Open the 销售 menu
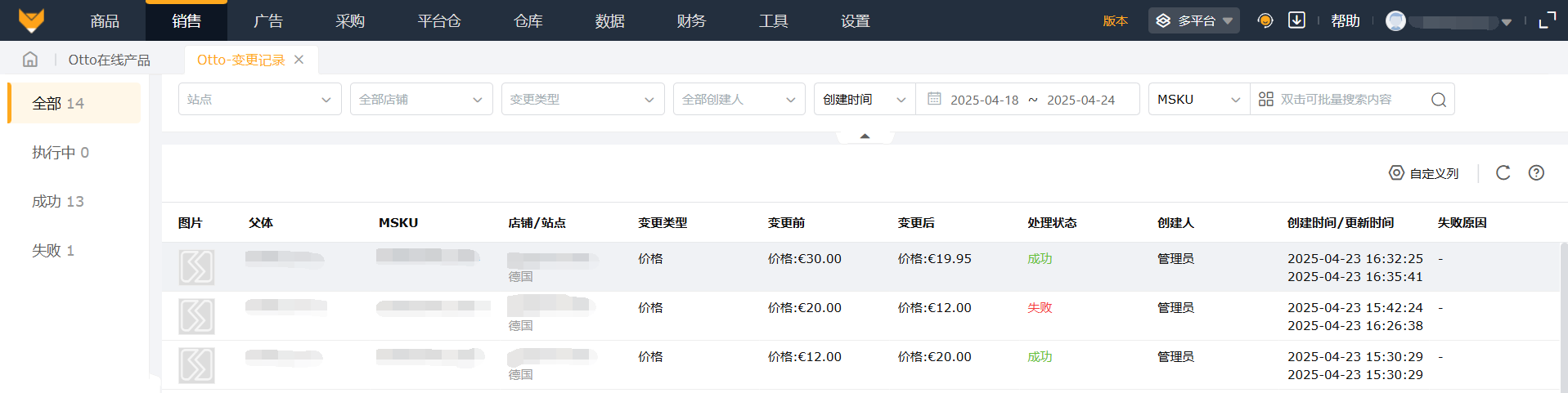 (x=186, y=20)
